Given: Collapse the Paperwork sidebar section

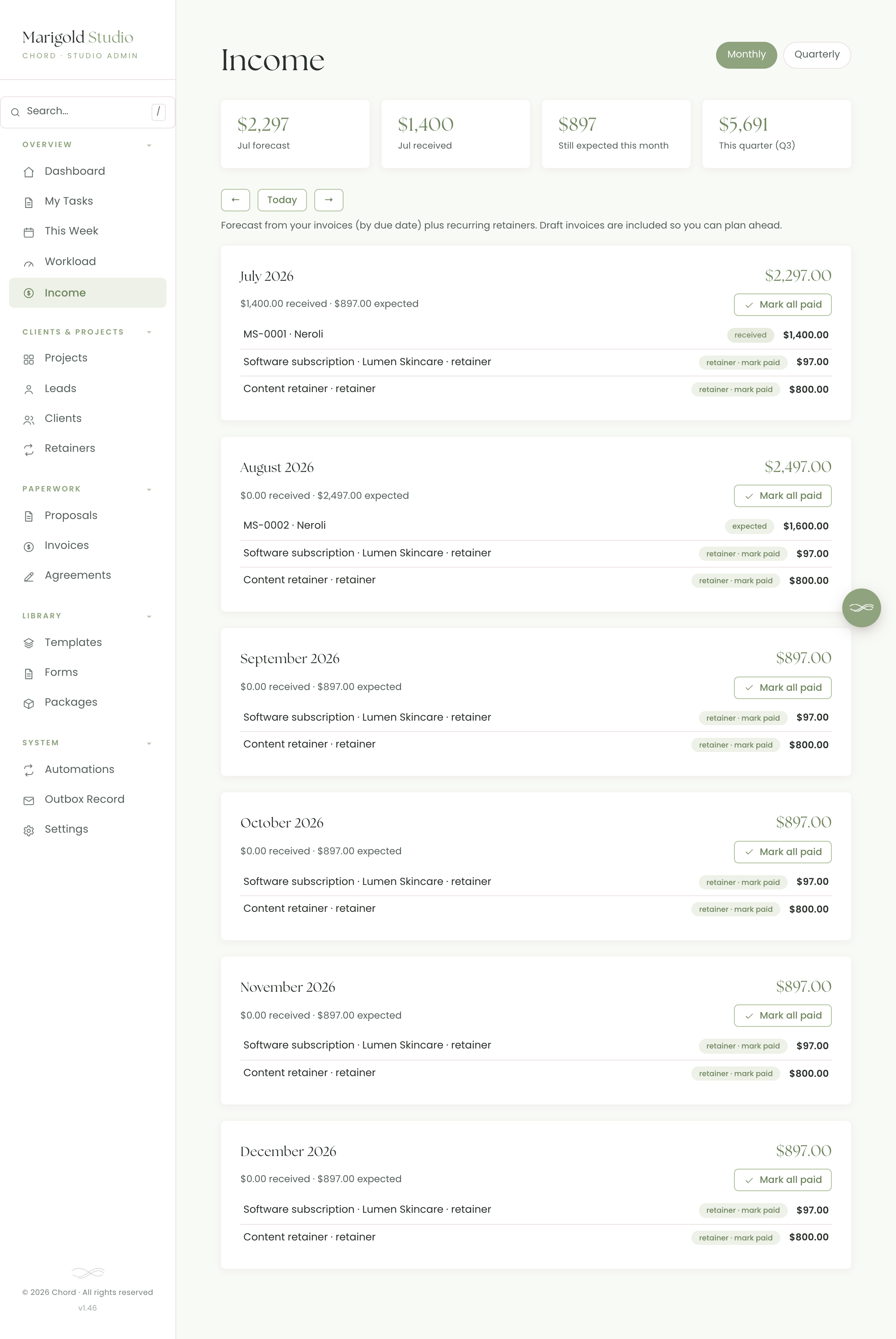Looking at the screenshot, I should (x=149, y=490).
